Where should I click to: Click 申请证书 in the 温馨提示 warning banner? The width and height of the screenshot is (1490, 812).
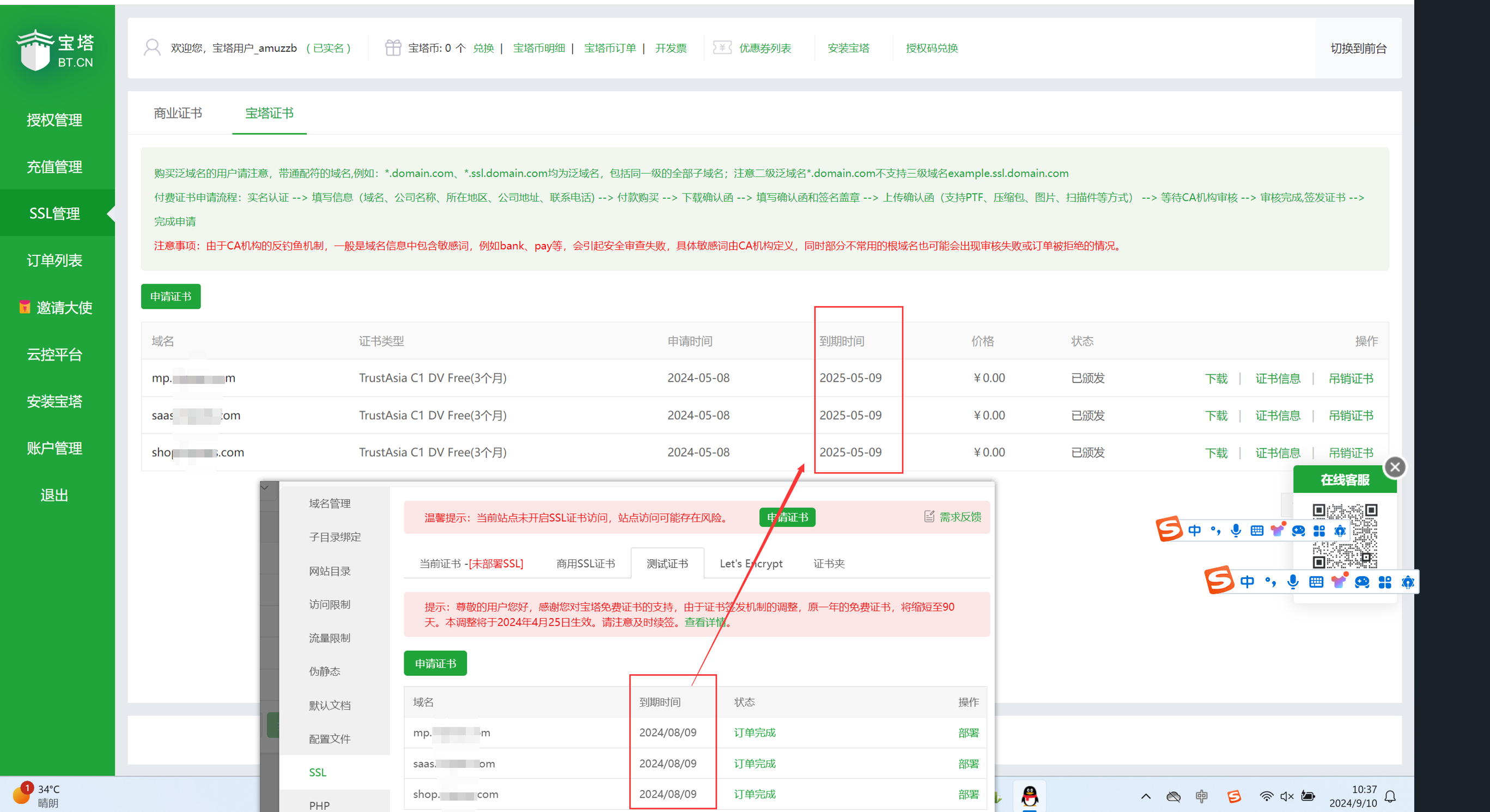pyautogui.click(x=787, y=517)
